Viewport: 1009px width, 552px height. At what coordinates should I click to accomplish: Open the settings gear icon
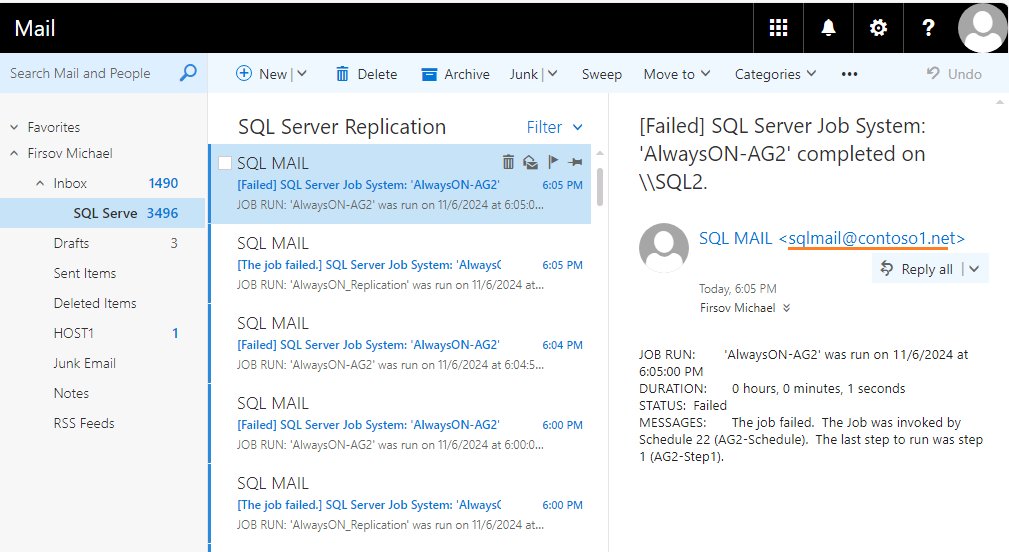(878, 28)
